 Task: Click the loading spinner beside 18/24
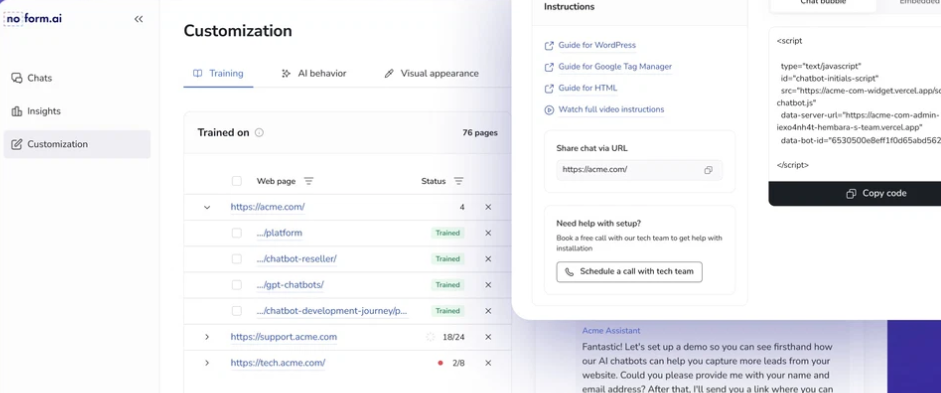point(430,337)
